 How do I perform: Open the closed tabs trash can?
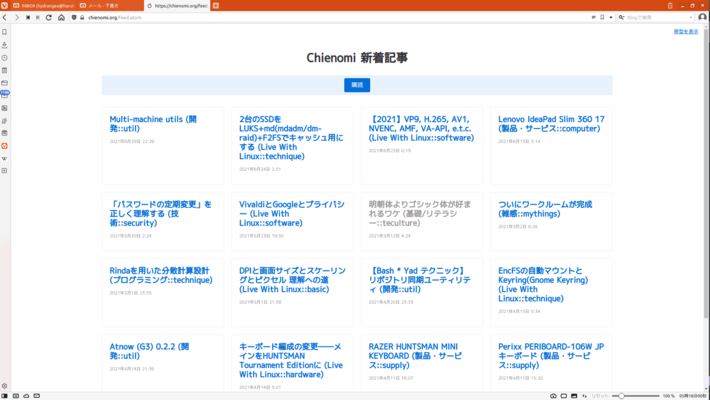point(670,6)
